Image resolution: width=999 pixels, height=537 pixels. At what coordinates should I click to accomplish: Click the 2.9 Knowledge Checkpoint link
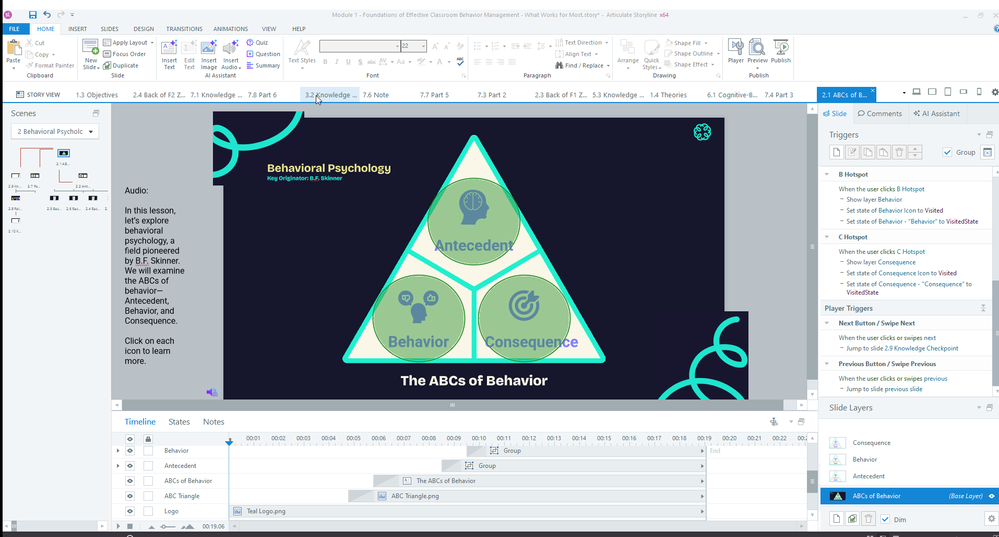pyautogui.click(x=921, y=348)
